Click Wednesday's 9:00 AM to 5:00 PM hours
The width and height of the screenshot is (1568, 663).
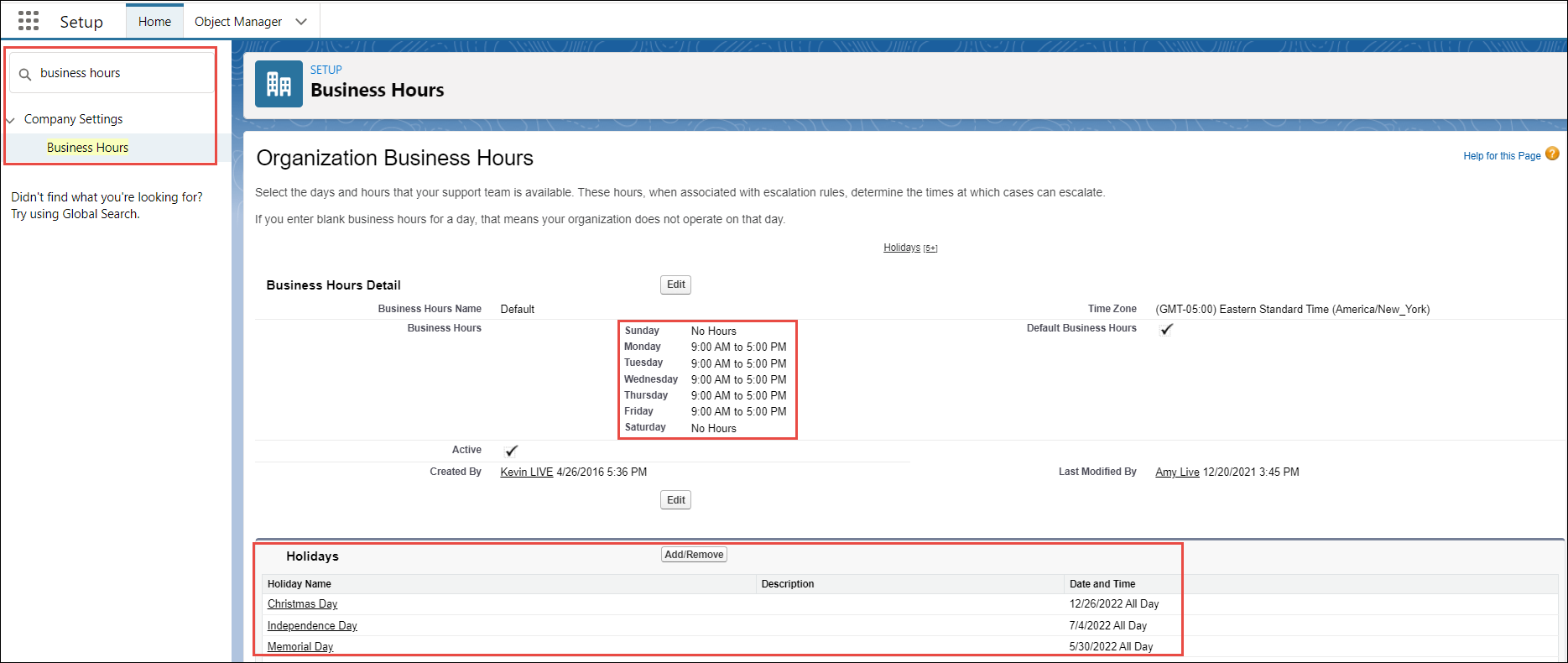[739, 380]
